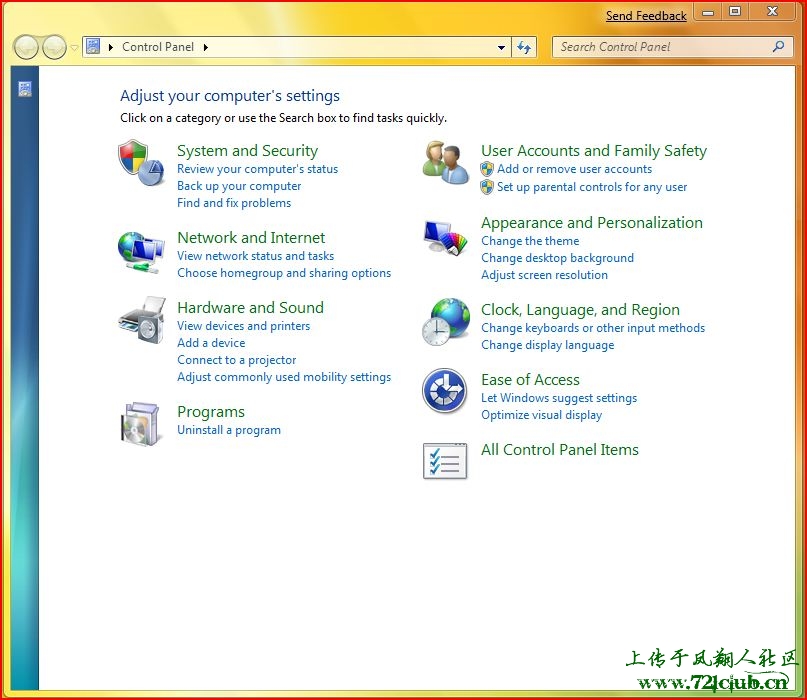
Task: Click View network status and tasks
Action: coord(255,256)
